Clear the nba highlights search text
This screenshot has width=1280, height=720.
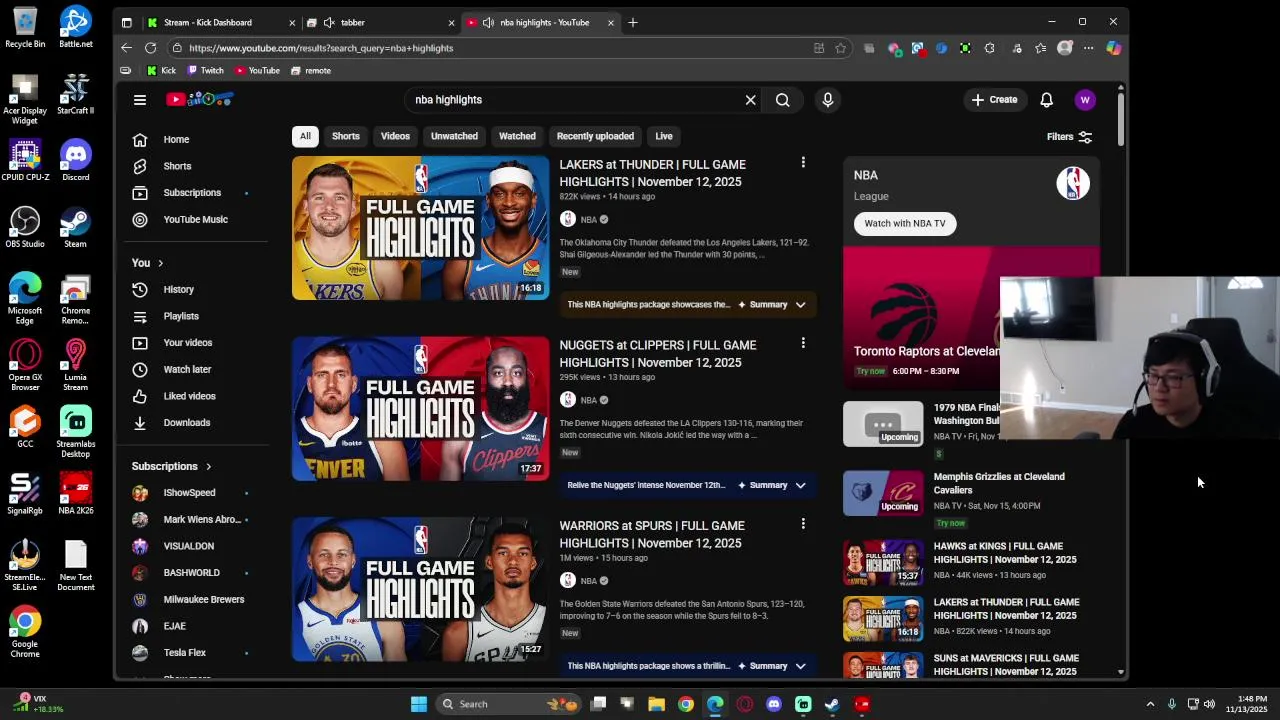pyautogui.click(x=750, y=100)
